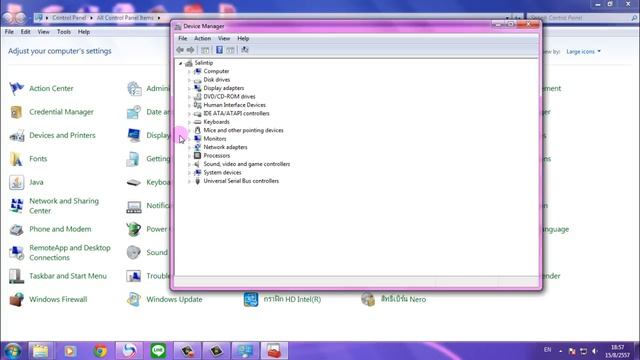Open the Large icons view dropdown
This screenshot has height=360, width=640.
(x=583, y=51)
